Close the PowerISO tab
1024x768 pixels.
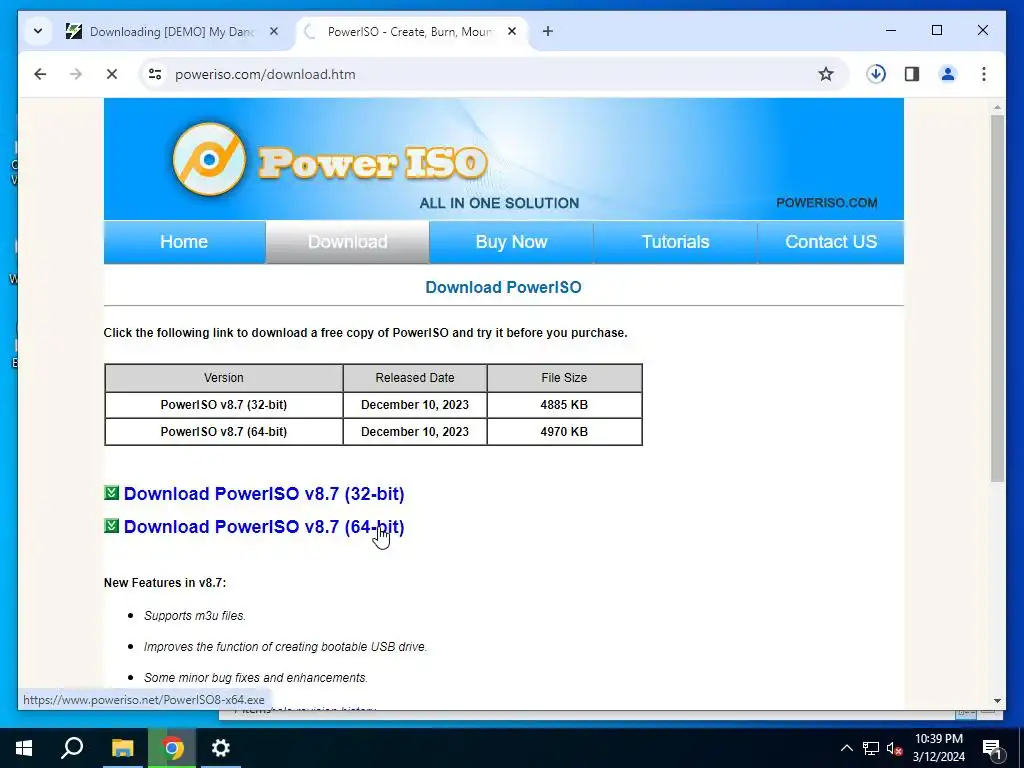click(512, 31)
